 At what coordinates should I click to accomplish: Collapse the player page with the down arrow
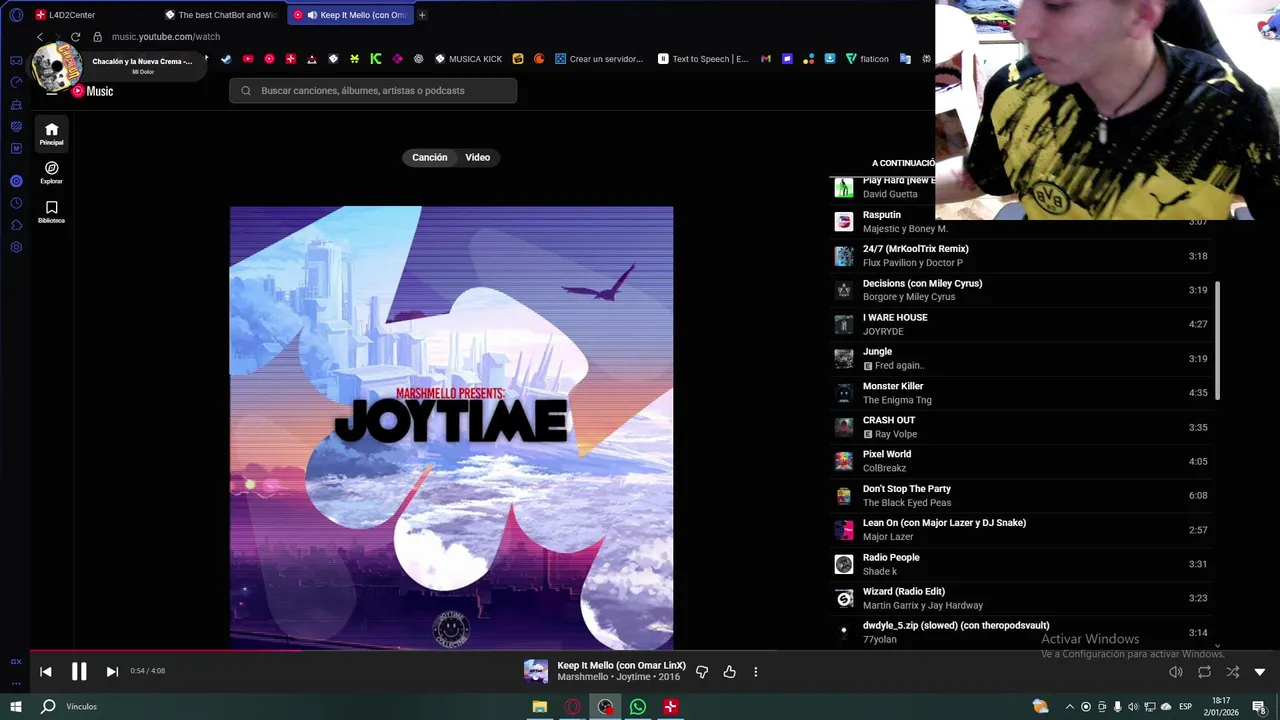[x=1260, y=672]
